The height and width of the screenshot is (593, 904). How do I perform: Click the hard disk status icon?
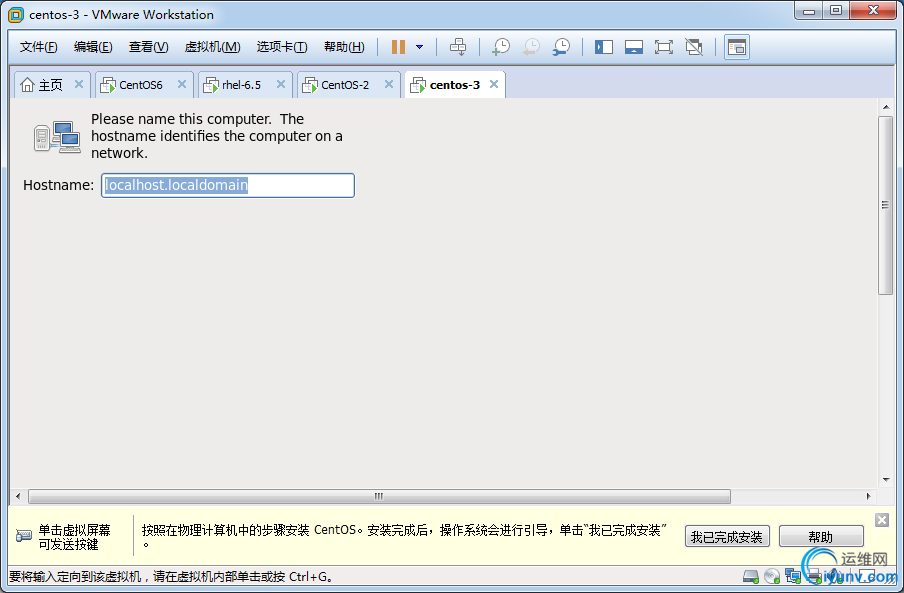751,576
